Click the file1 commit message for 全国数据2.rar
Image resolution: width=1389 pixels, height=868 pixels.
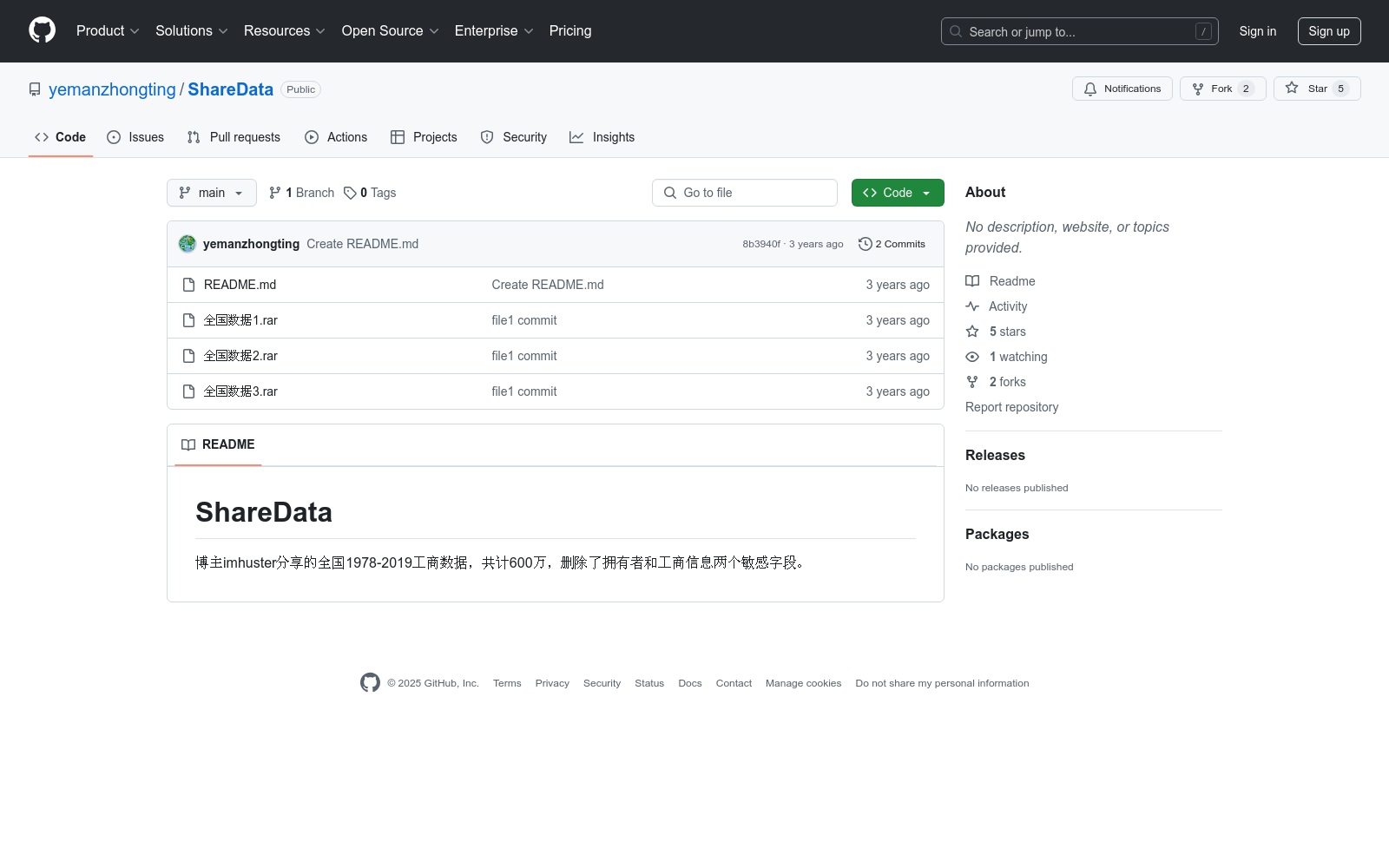(524, 356)
